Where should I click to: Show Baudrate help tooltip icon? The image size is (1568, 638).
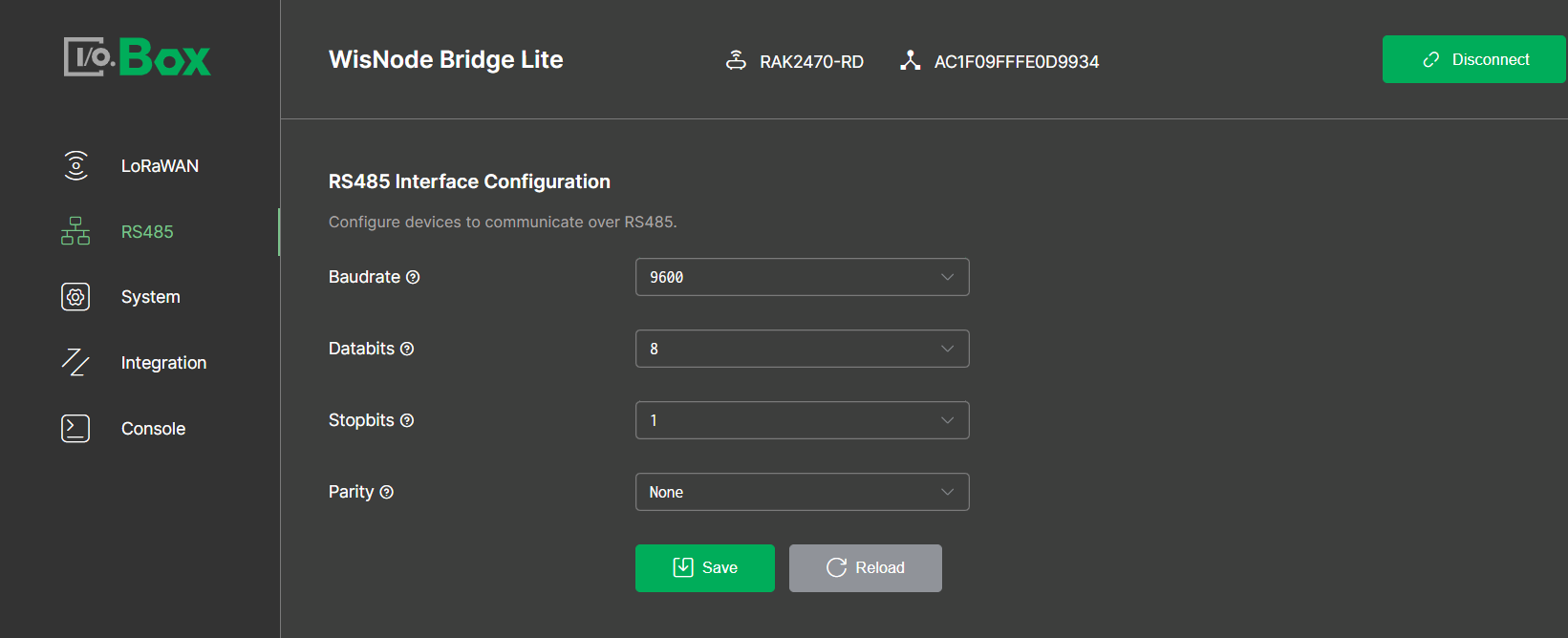click(x=413, y=277)
